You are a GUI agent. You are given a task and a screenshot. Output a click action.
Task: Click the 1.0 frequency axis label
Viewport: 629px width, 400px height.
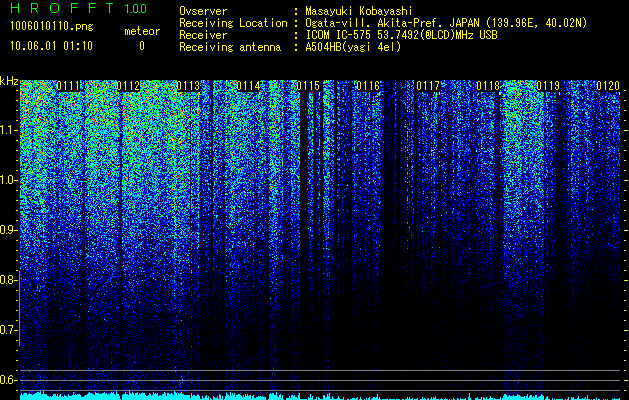[8, 180]
